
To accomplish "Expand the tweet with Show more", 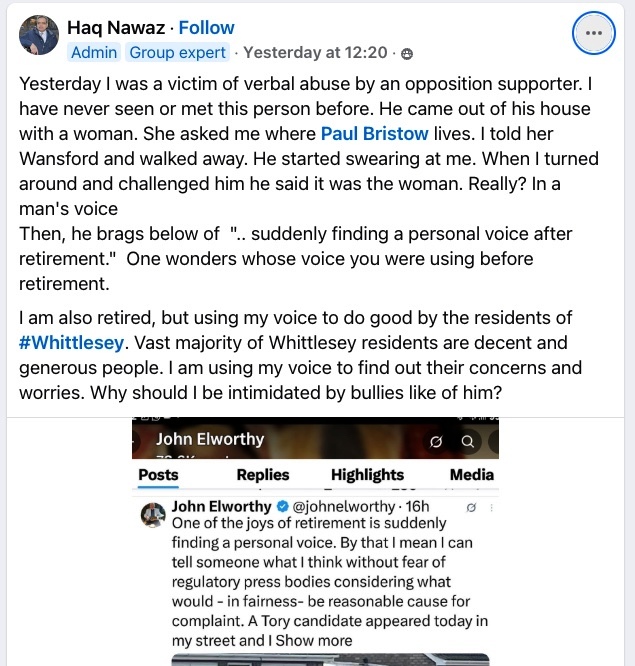I will tap(323, 640).
